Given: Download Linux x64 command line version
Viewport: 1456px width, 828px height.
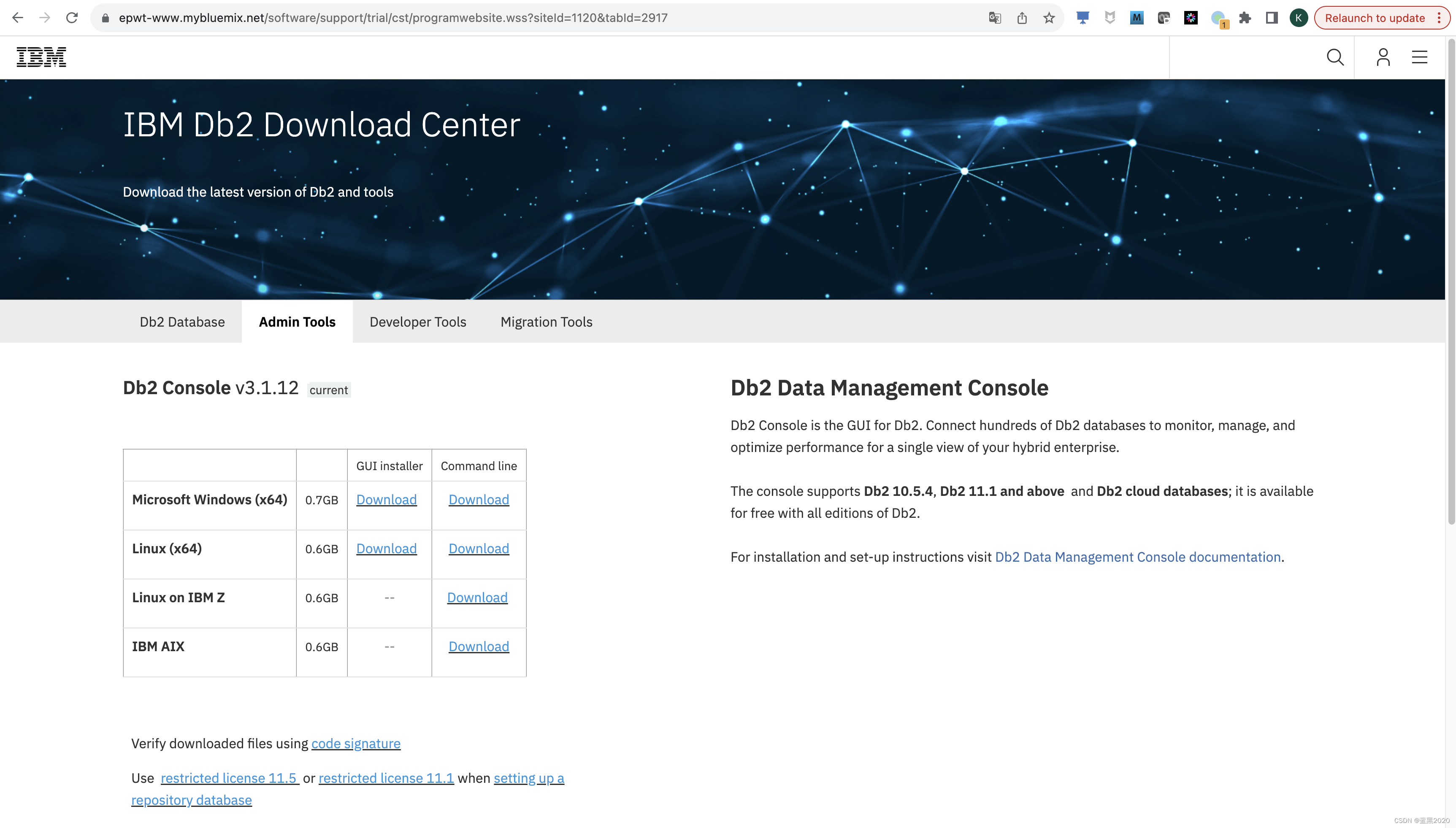Looking at the screenshot, I should [x=479, y=548].
